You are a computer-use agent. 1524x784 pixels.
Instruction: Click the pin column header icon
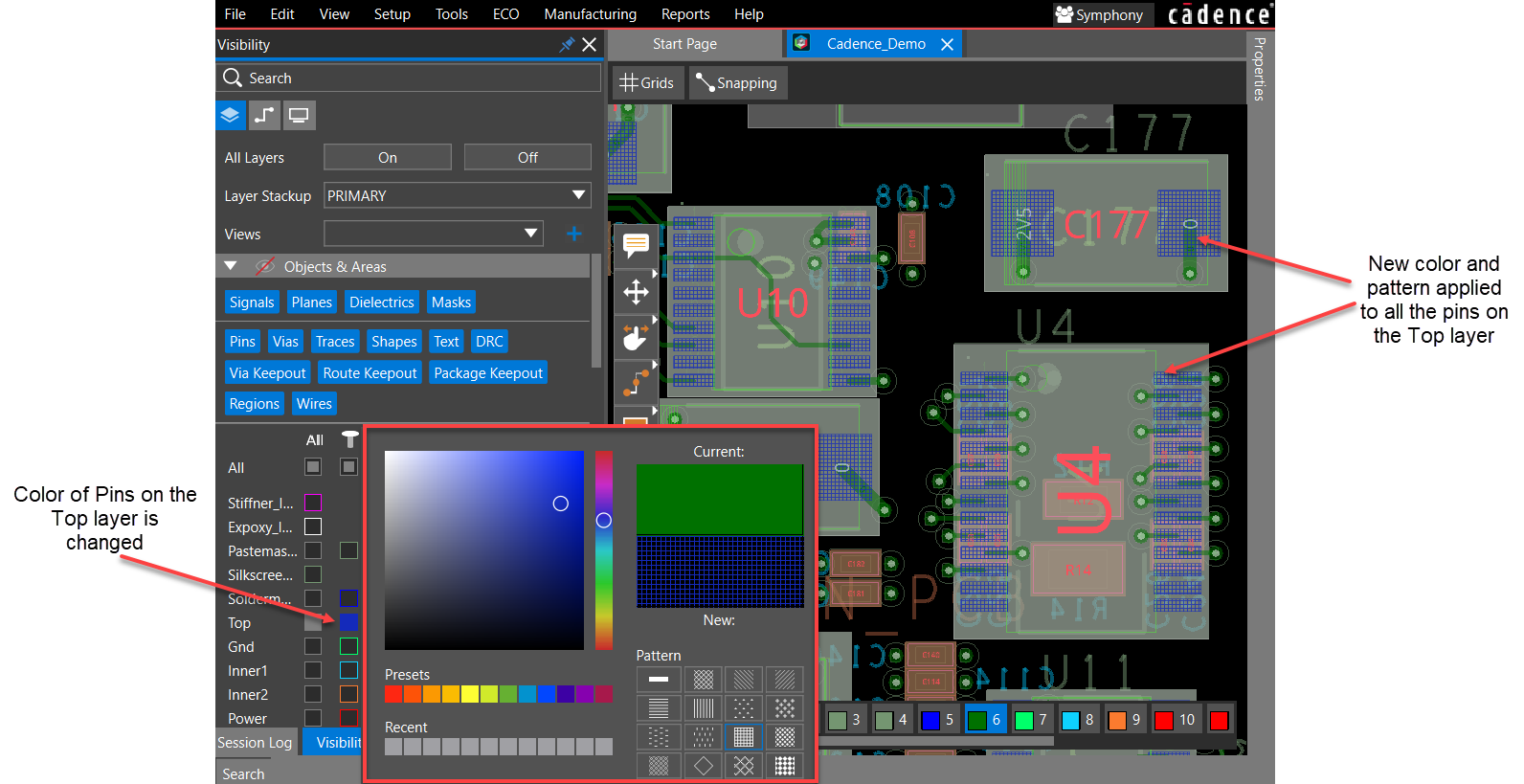coord(349,439)
